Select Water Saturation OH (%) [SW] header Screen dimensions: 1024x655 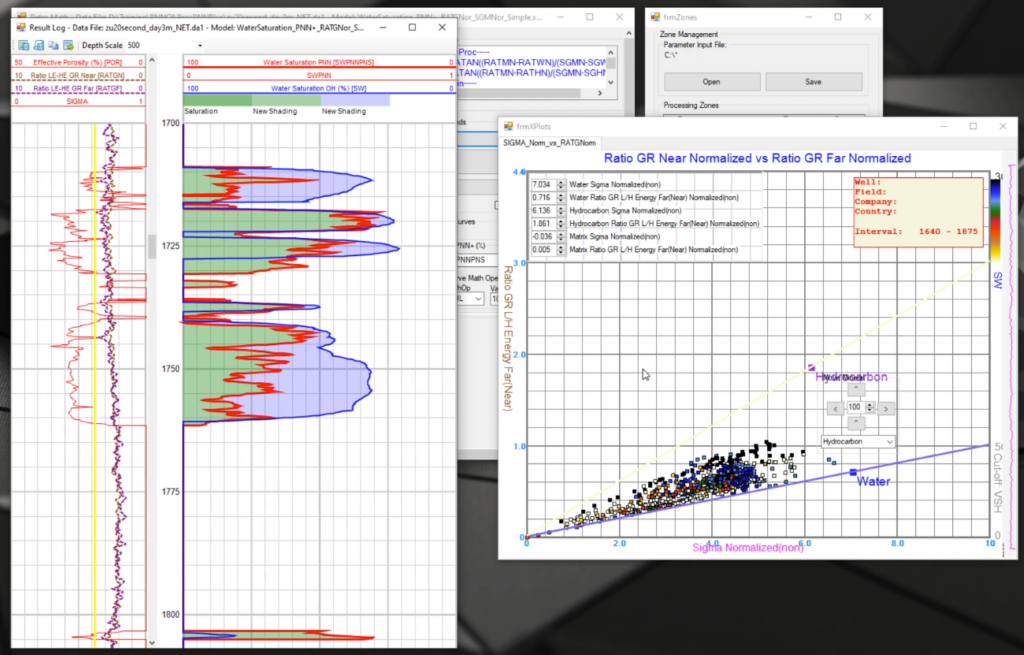(319, 88)
